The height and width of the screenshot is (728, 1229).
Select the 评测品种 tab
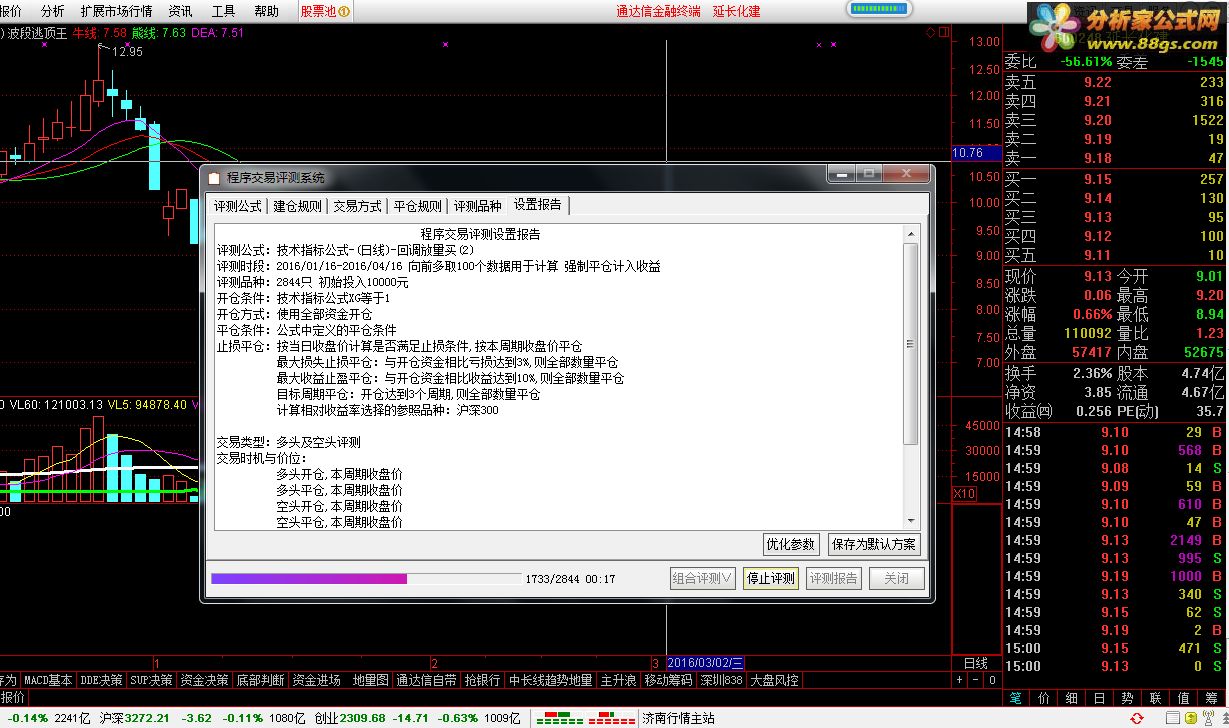(477, 206)
